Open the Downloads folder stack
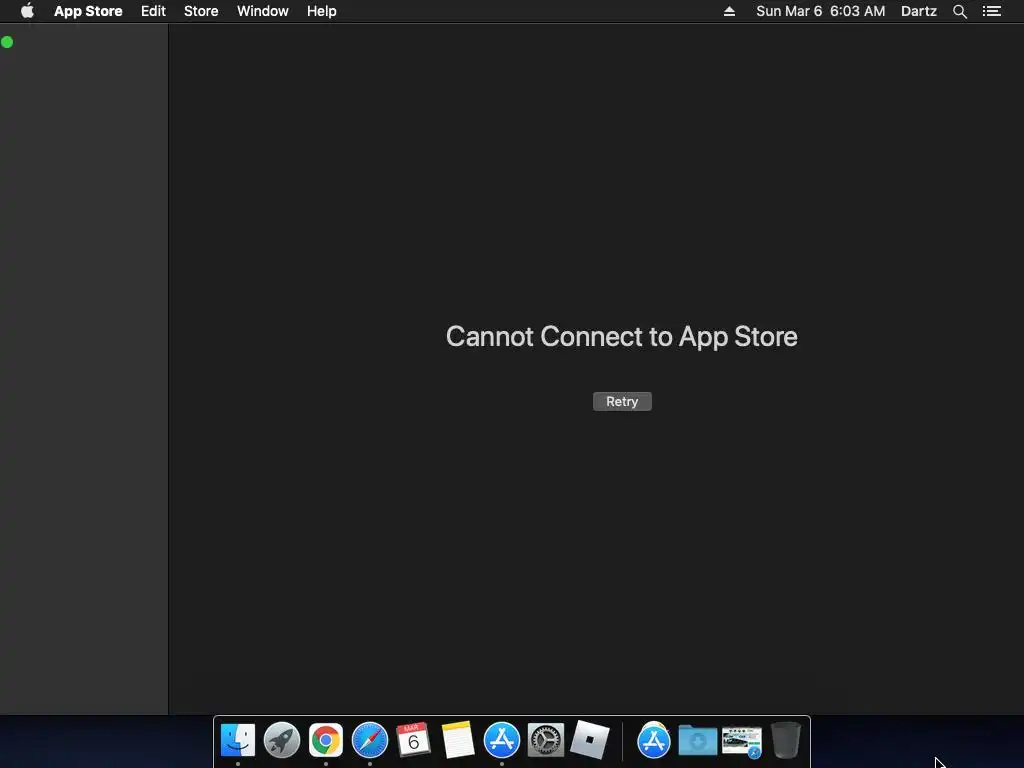Screen dimensions: 1024x768 [x=697, y=740]
